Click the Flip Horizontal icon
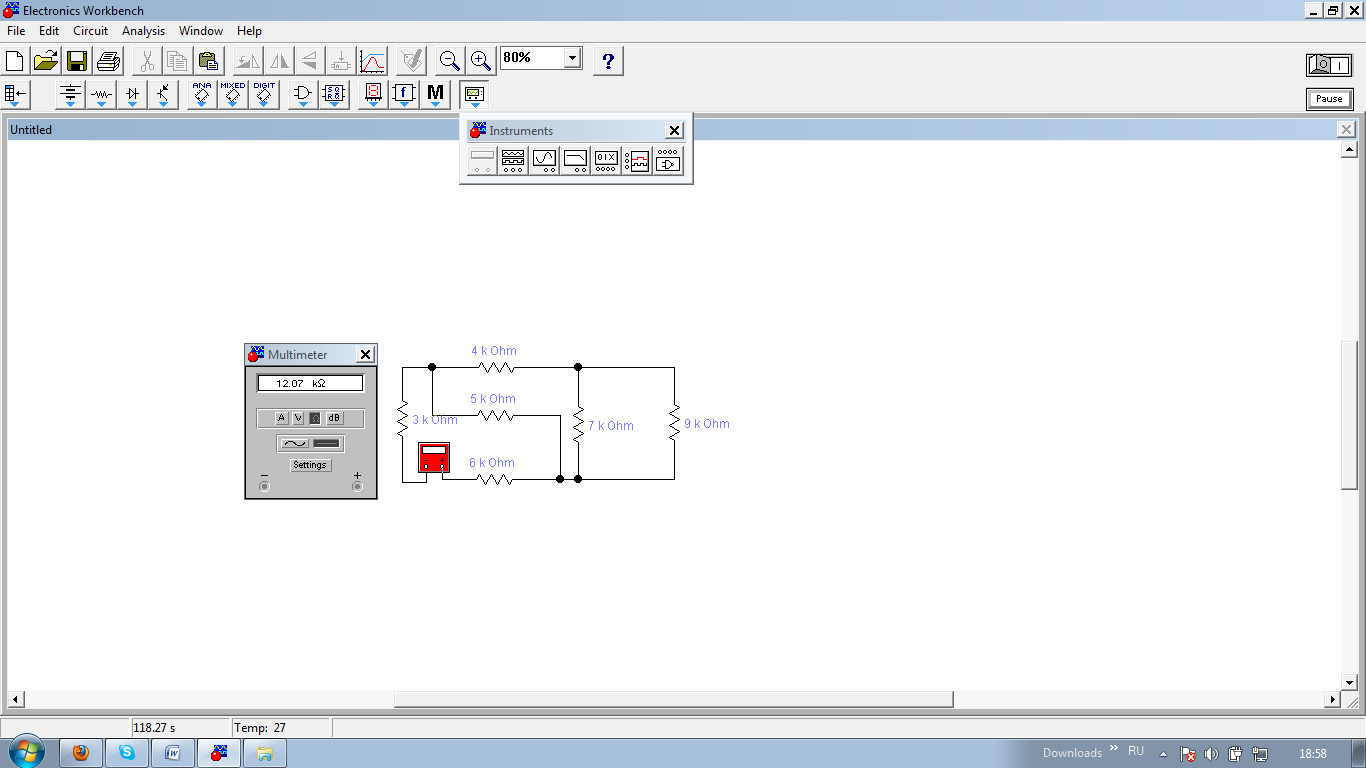The height and width of the screenshot is (768, 1366). click(x=279, y=61)
